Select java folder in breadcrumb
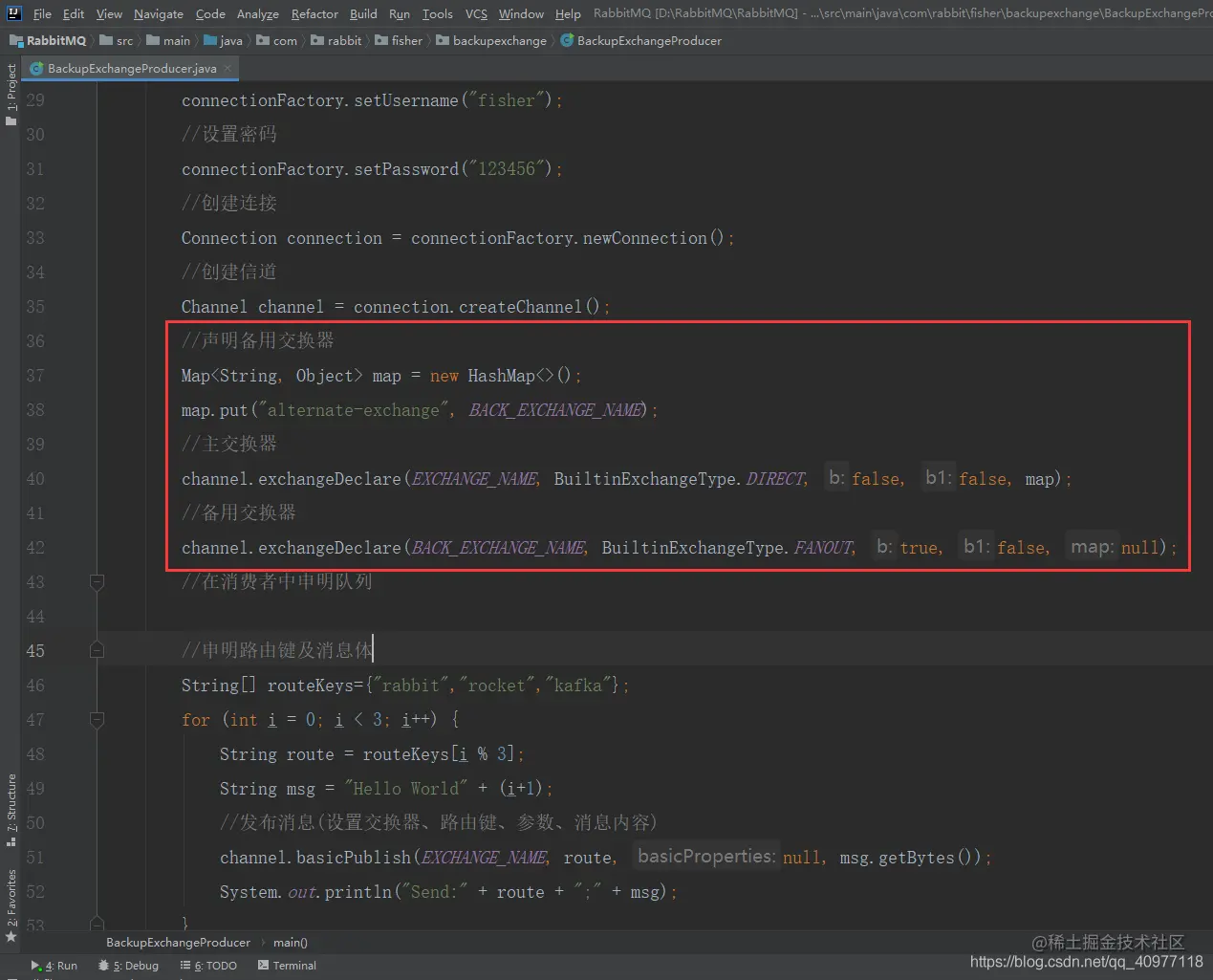The height and width of the screenshot is (980, 1213). [x=223, y=41]
